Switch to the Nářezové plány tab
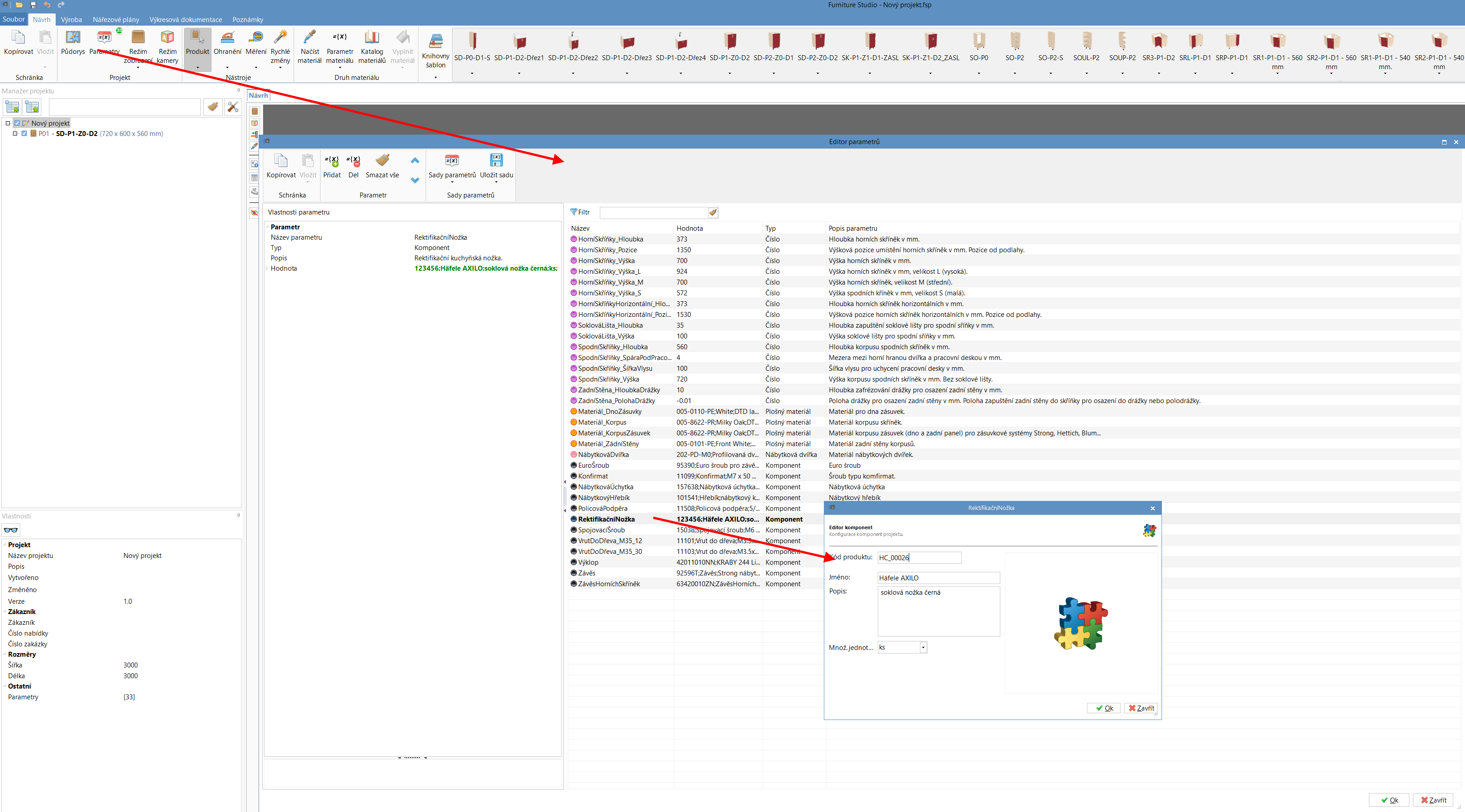 pyautogui.click(x=116, y=19)
